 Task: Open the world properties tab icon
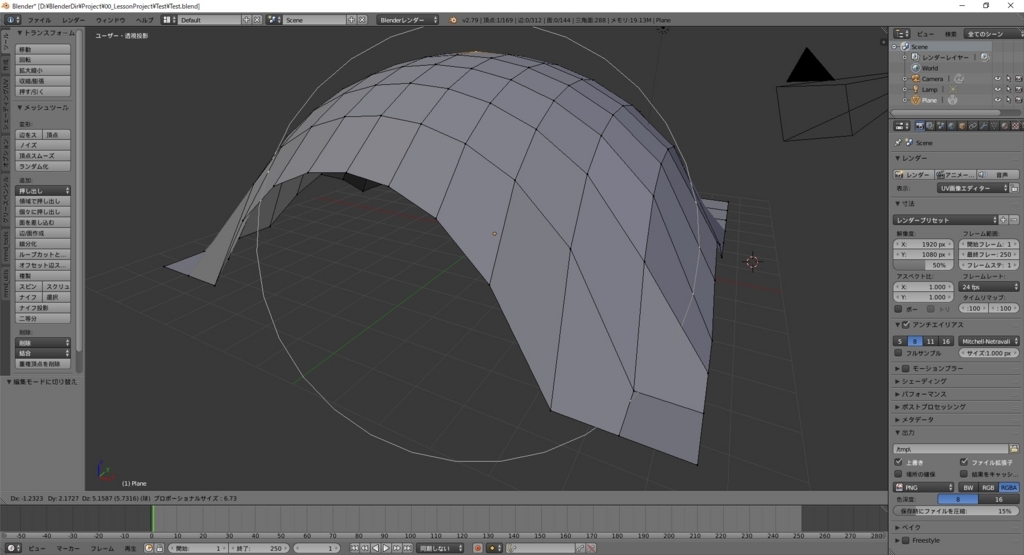952,126
